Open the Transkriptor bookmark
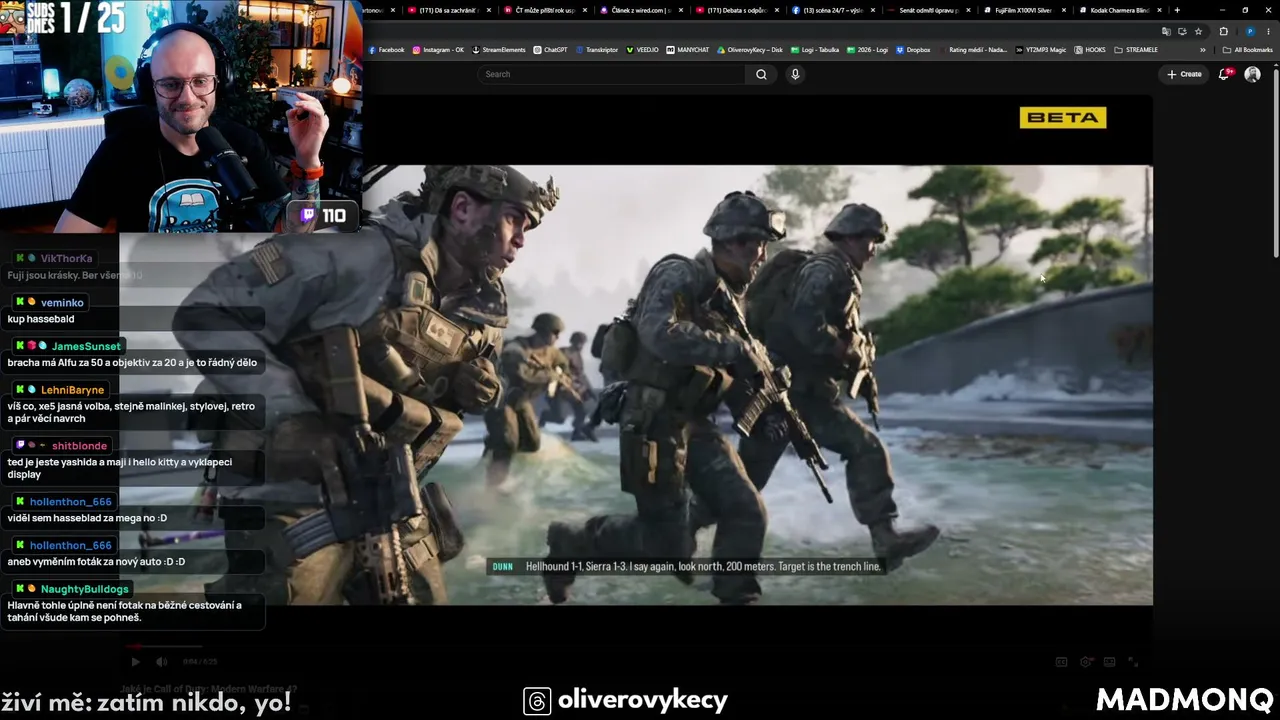The width and height of the screenshot is (1280, 720). [597, 50]
